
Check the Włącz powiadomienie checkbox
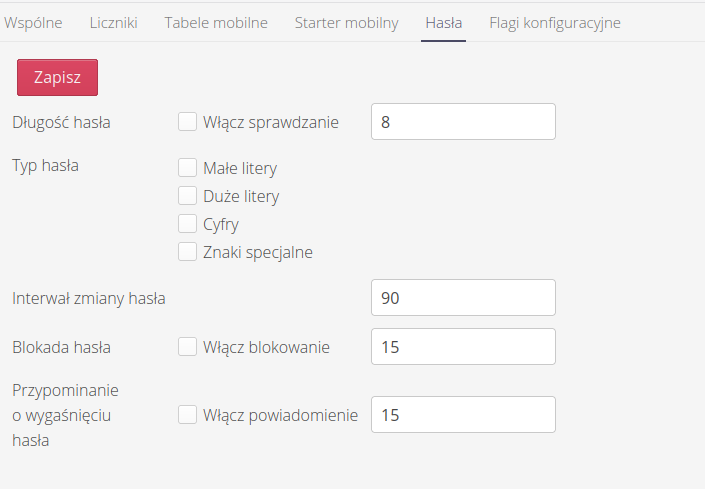pos(187,414)
